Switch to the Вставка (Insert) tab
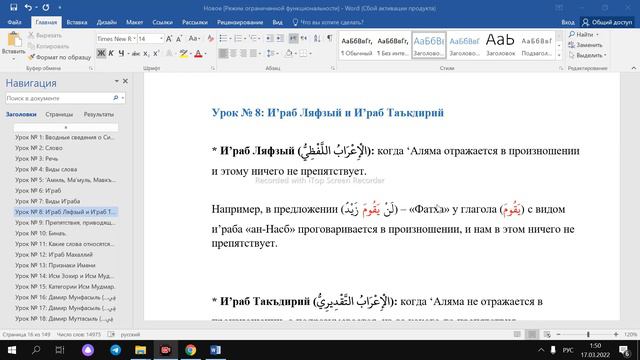 click(x=77, y=22)
